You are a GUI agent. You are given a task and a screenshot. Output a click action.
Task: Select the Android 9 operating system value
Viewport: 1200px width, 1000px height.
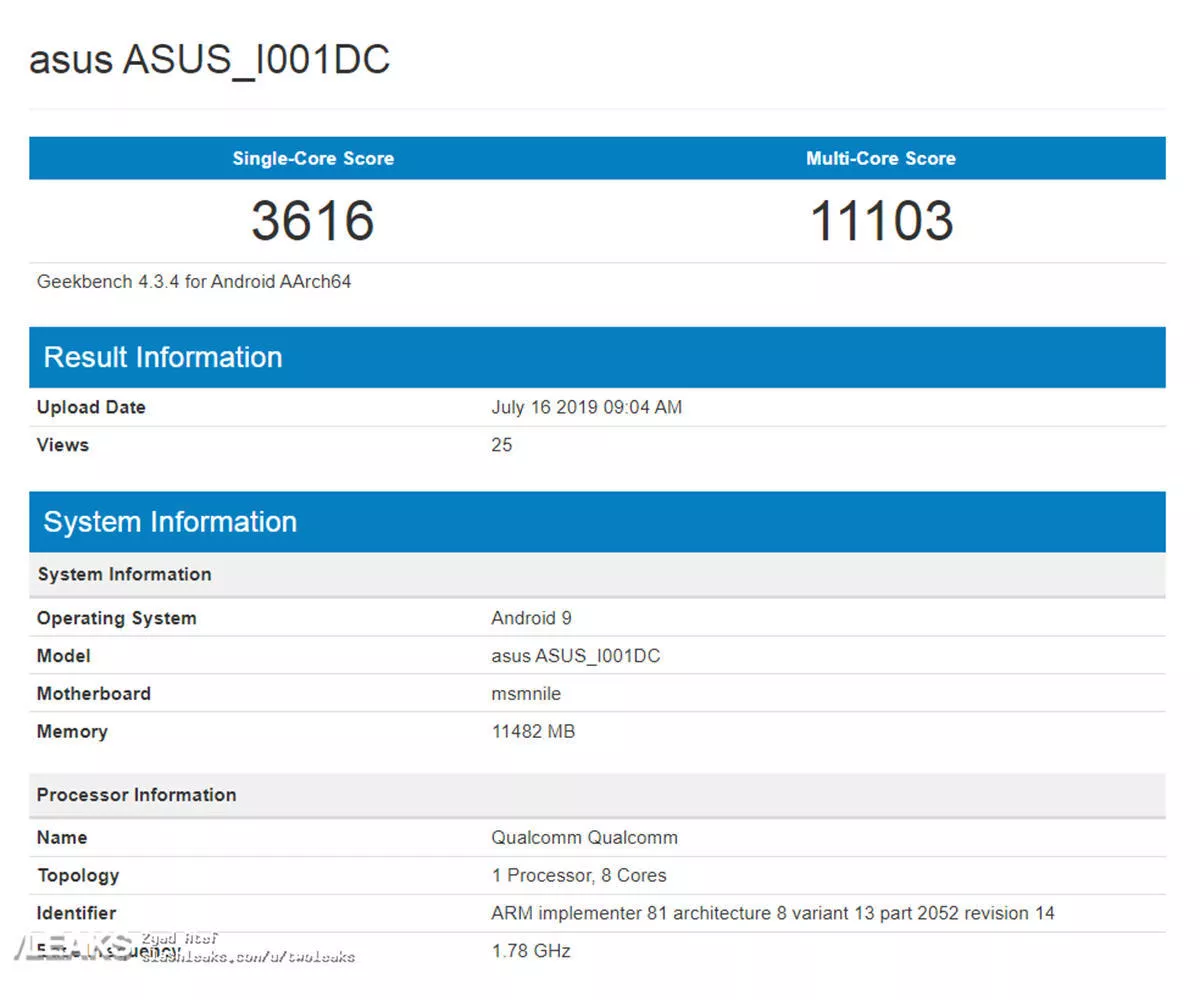[531, 618]
